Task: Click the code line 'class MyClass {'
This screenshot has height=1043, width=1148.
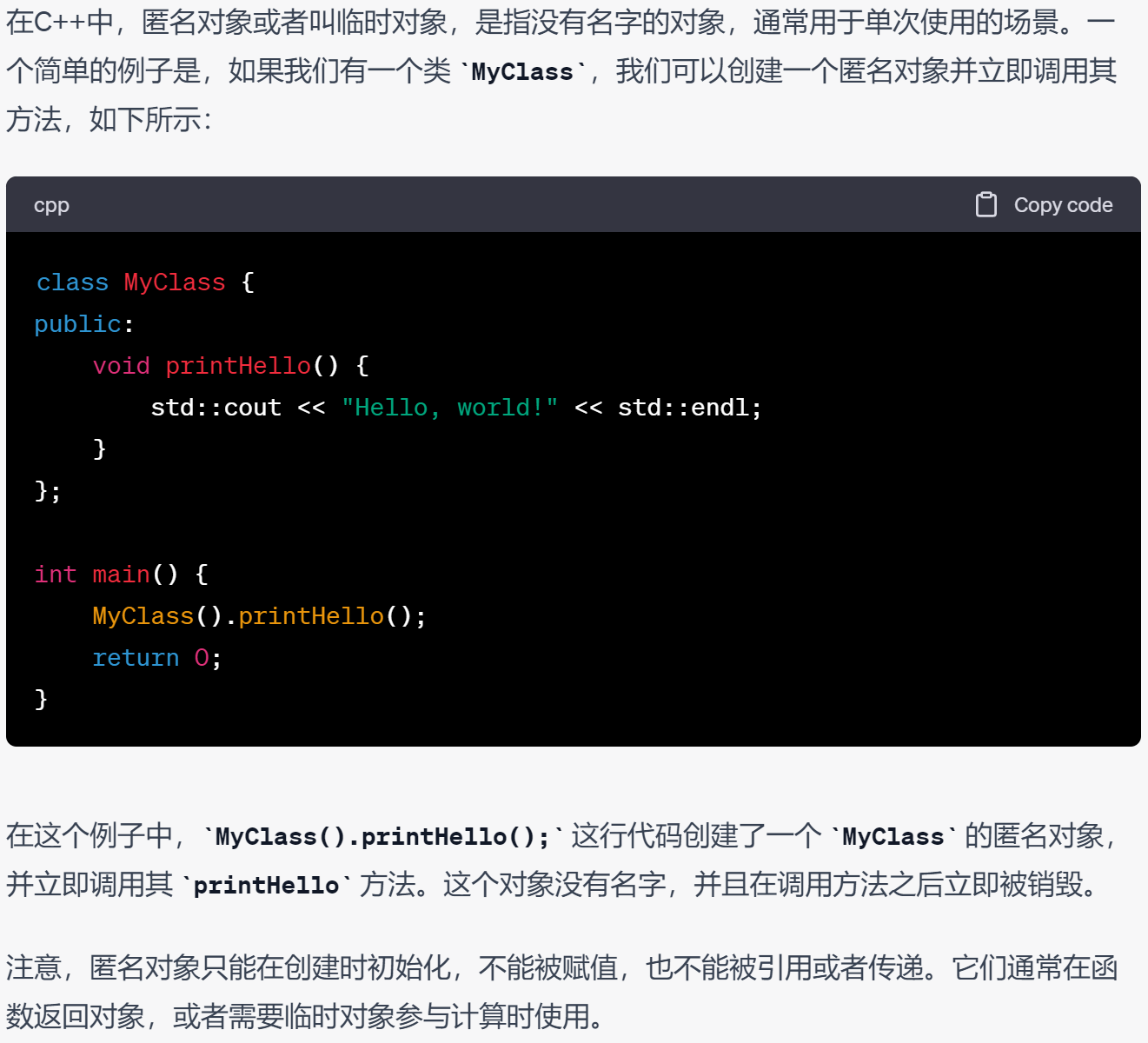Action: coord(145,282)
